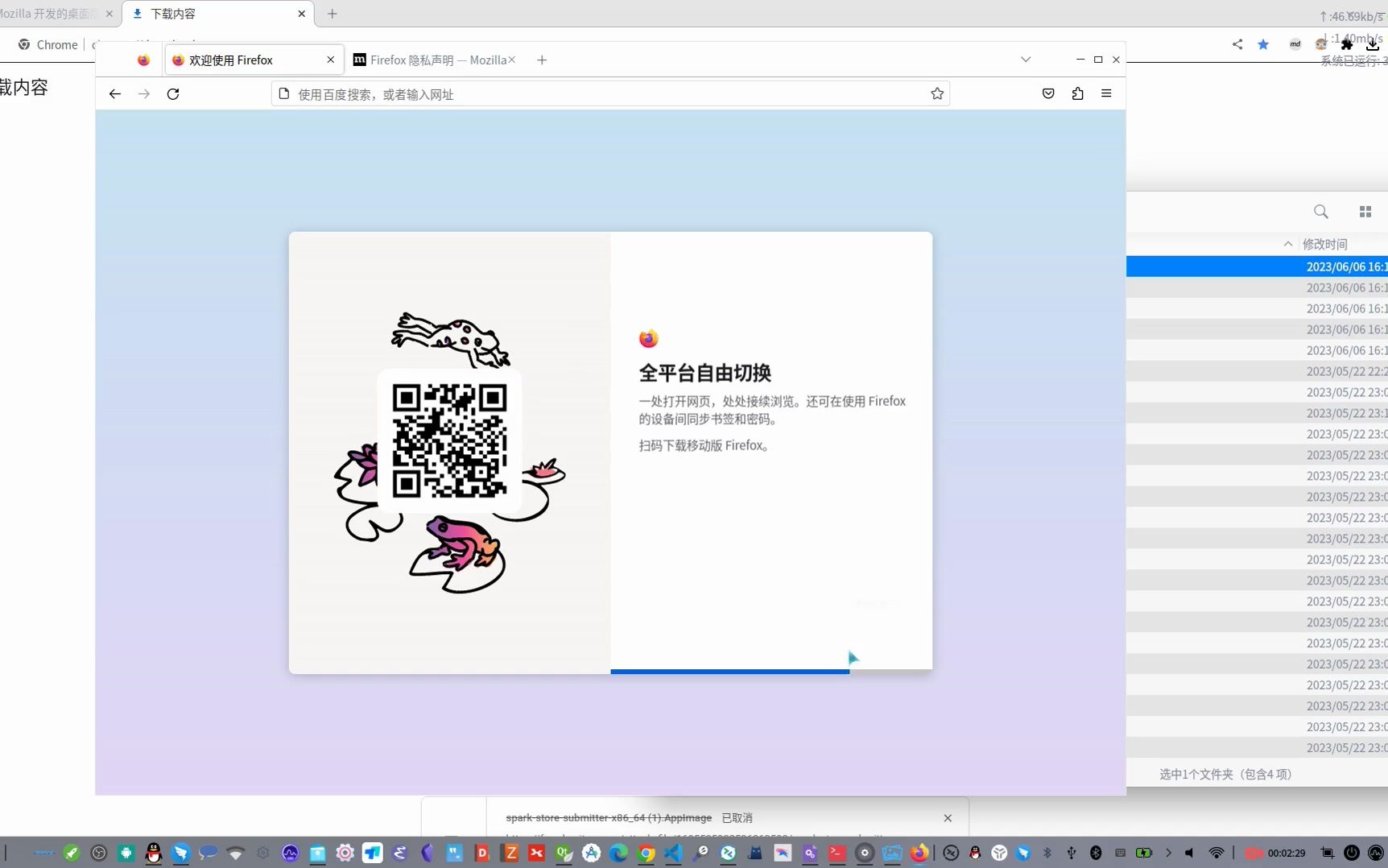Close the Firefox 隐私声明 tab
The image size is (1388, 868).
click(x=511, y=60)
